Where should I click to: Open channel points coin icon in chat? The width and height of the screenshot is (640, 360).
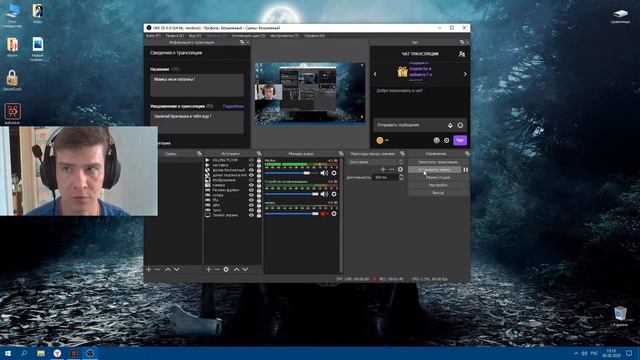pos(380,140)
